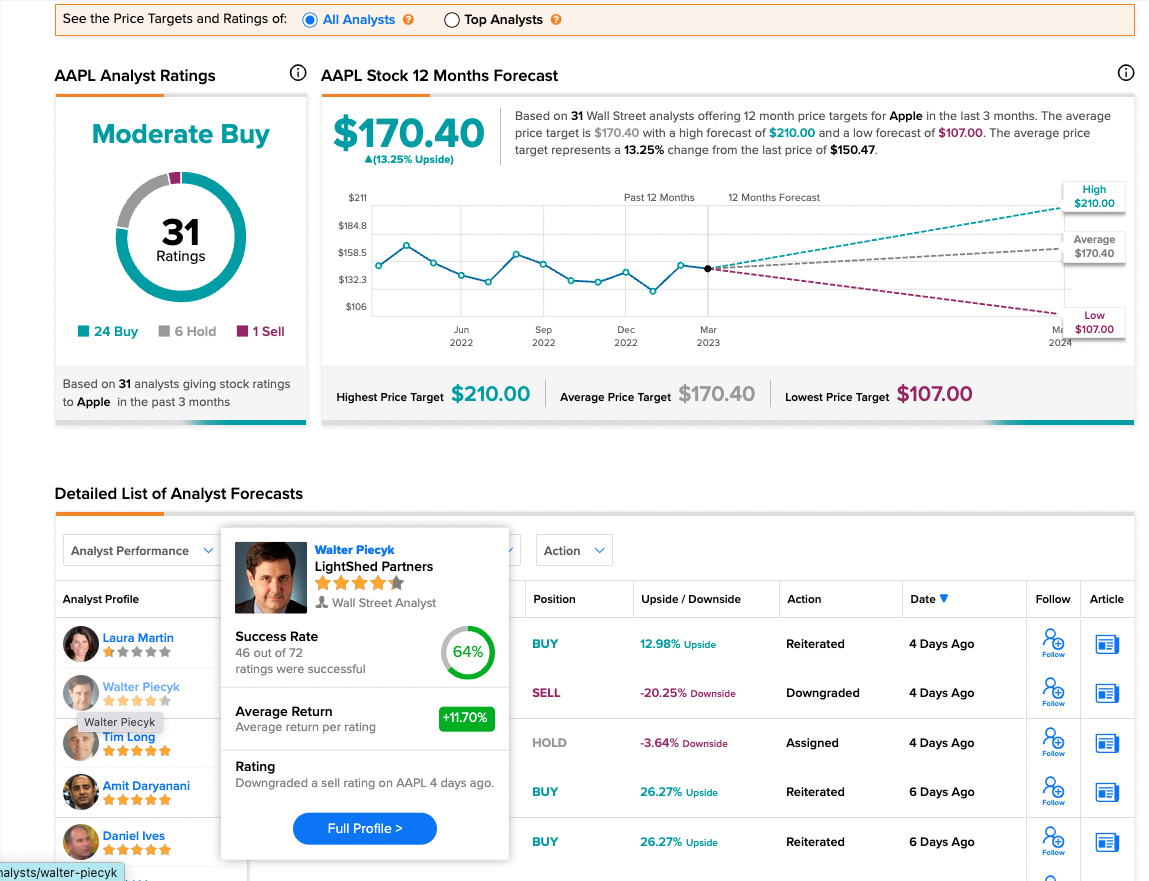Click the High $210.00 forecast label
The image size is (1149, 881).
[1094, 196]
